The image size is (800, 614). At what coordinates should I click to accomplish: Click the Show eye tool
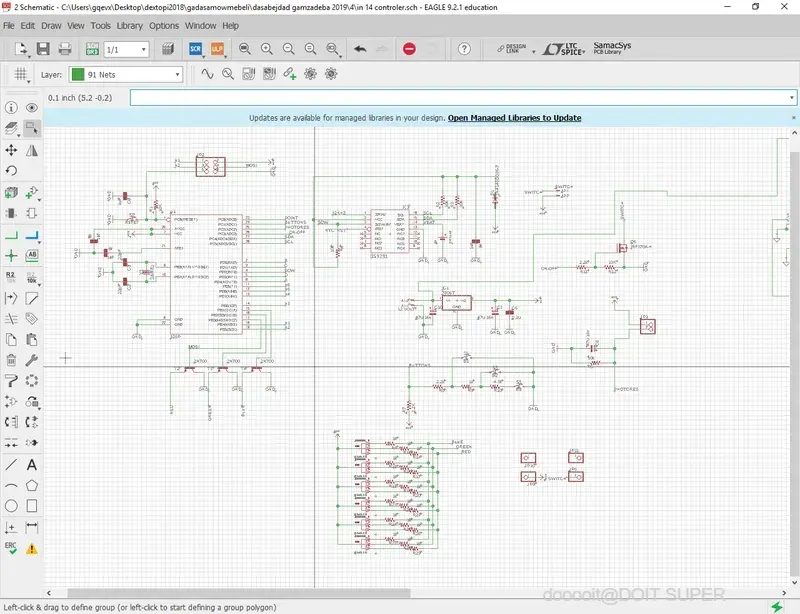pos(32,107)
